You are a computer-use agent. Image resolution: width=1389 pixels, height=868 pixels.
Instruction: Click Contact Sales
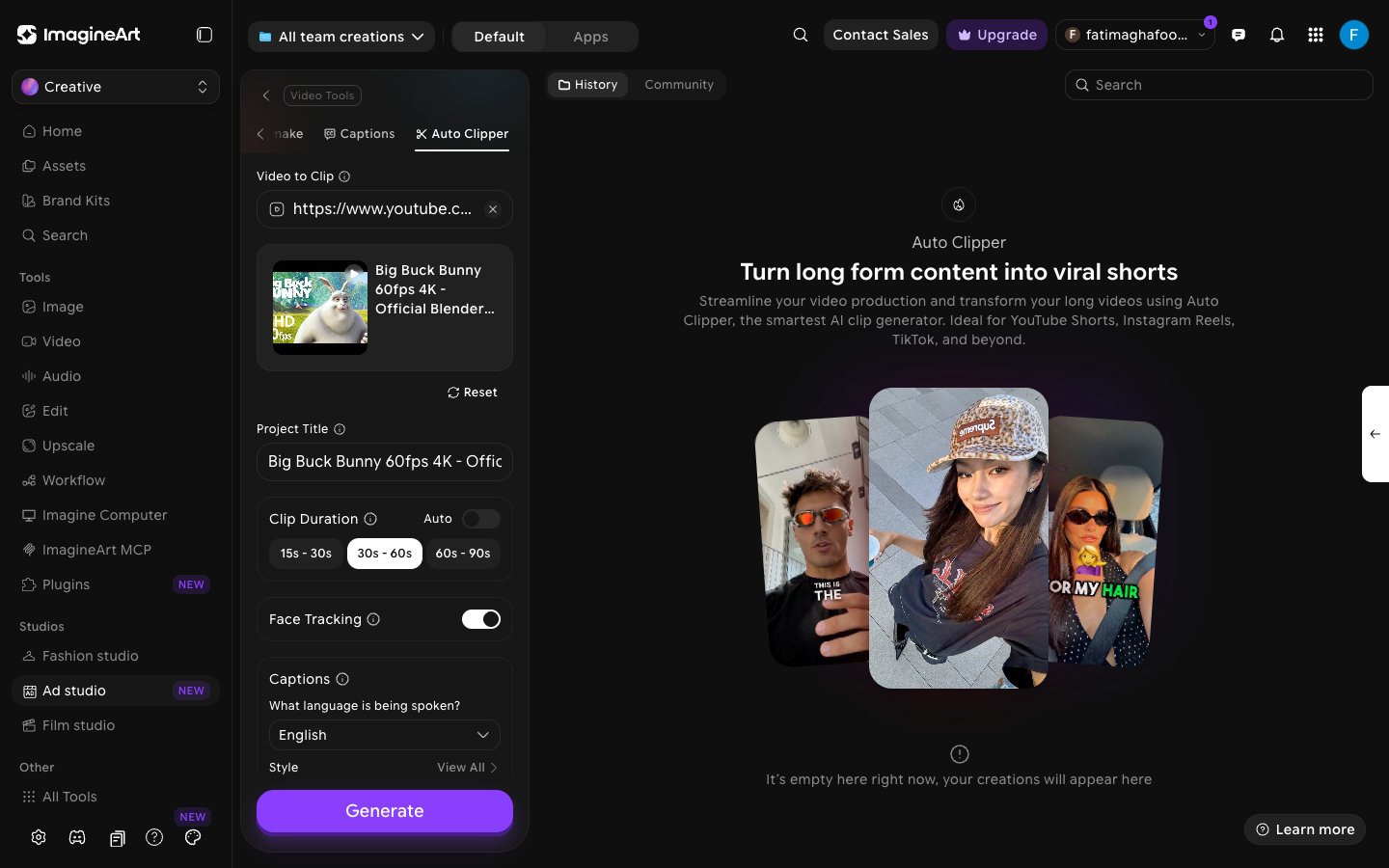[x=881, y=35]
